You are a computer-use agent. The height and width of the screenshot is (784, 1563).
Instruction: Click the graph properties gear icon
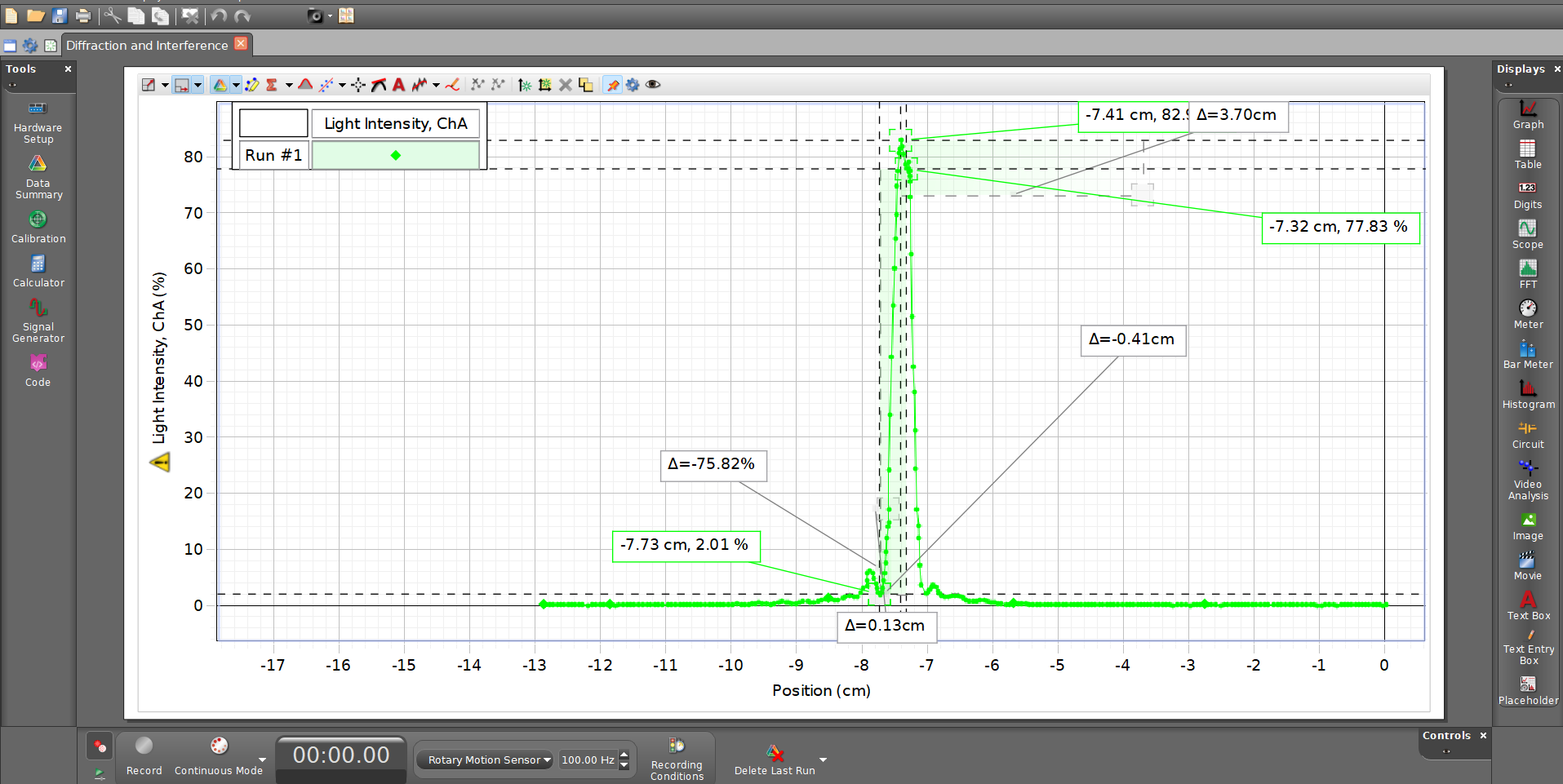[633, 85]
